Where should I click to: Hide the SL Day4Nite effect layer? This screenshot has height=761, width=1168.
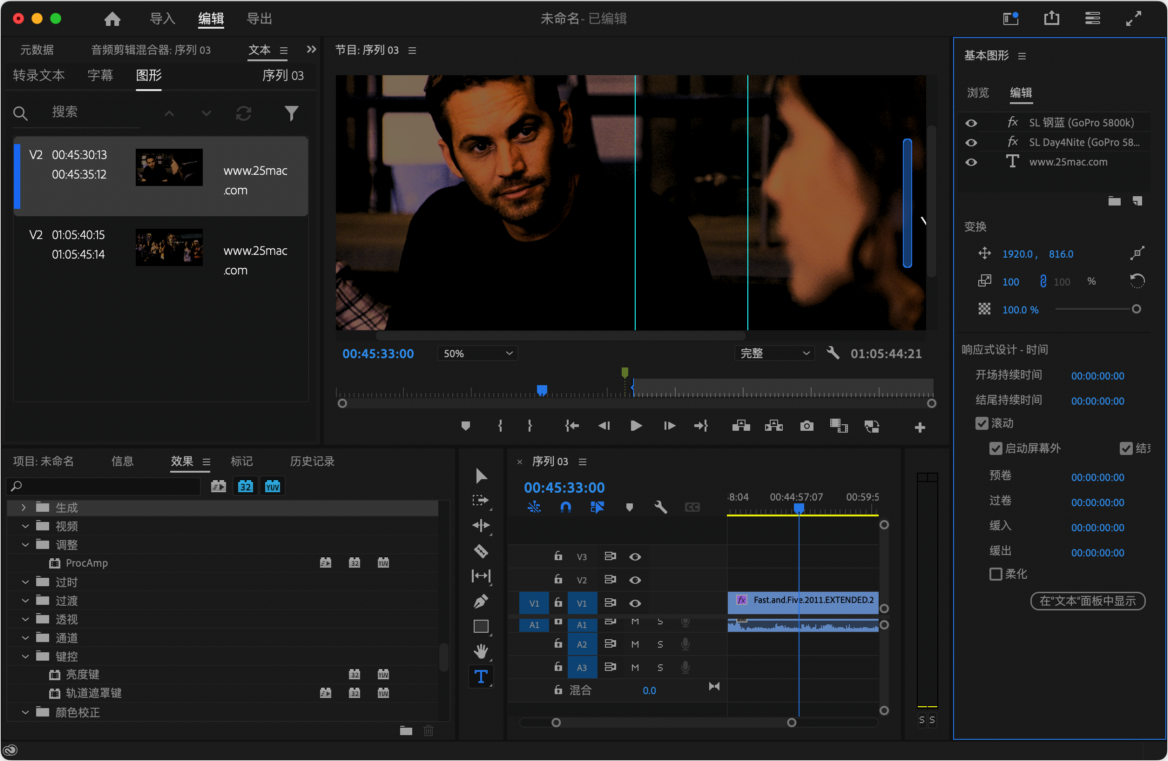coord(971,142)
